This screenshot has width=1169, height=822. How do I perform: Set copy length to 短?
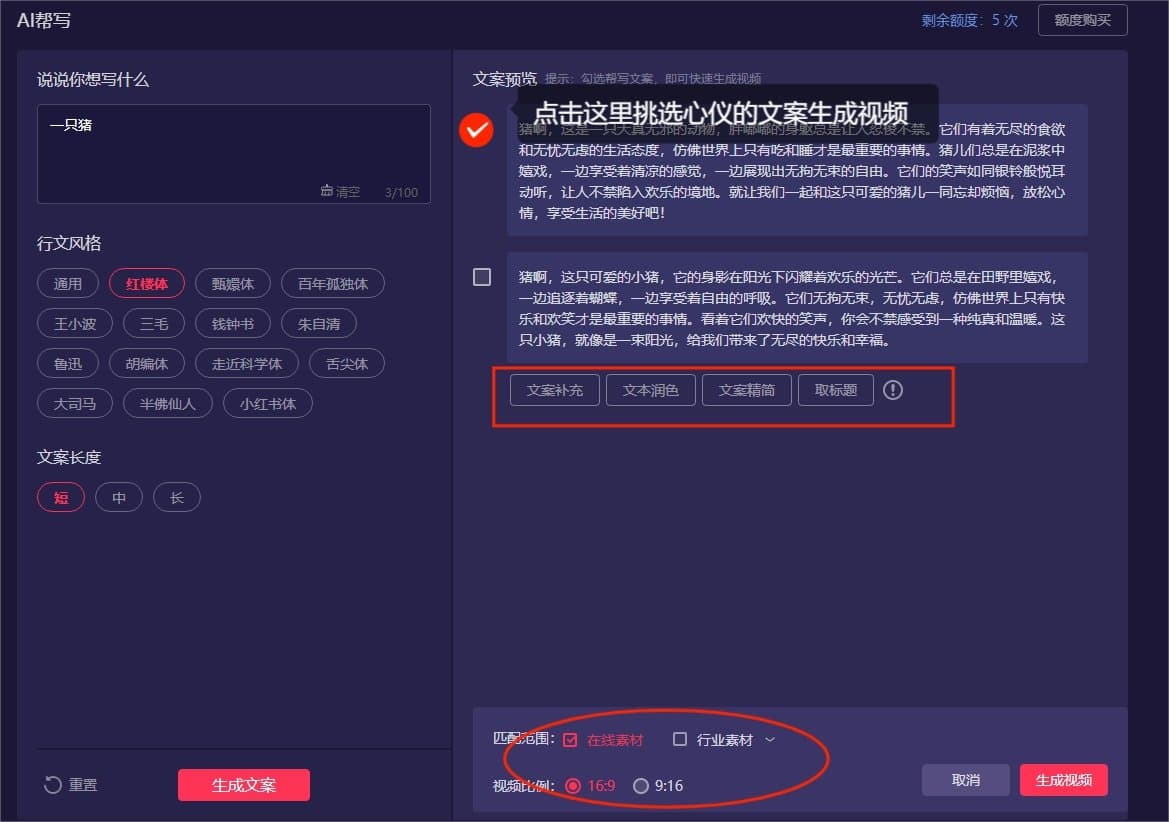click(x=61, y=497)
